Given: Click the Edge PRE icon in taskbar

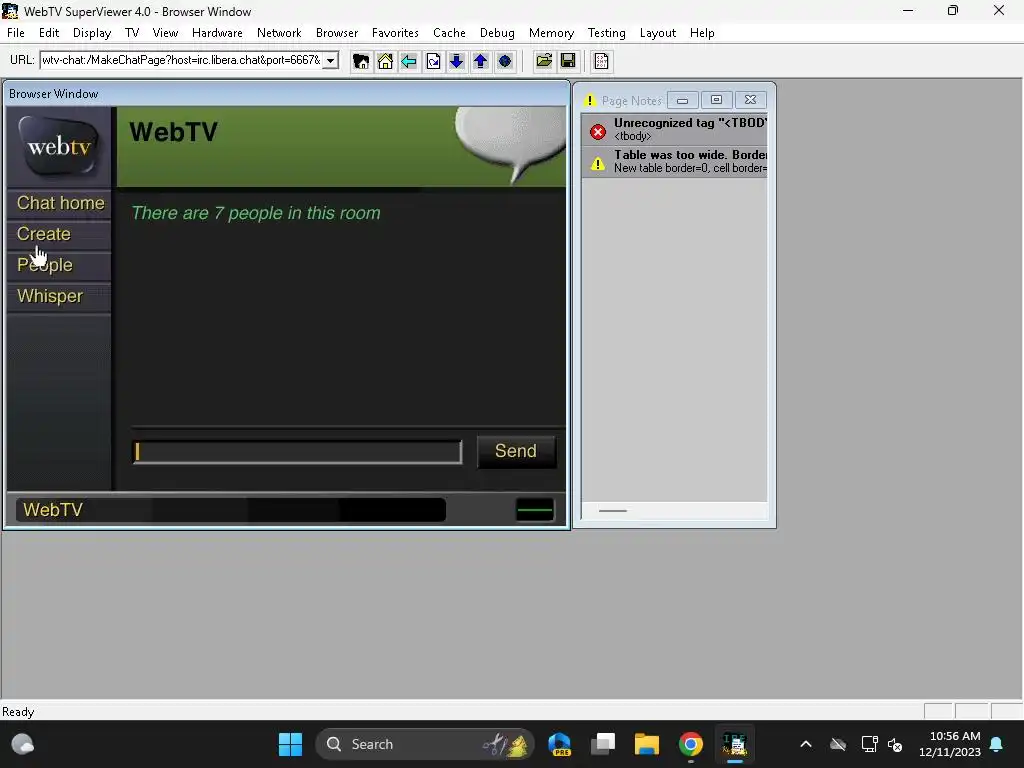Looking at the screenshot, I should pos(560,744).
